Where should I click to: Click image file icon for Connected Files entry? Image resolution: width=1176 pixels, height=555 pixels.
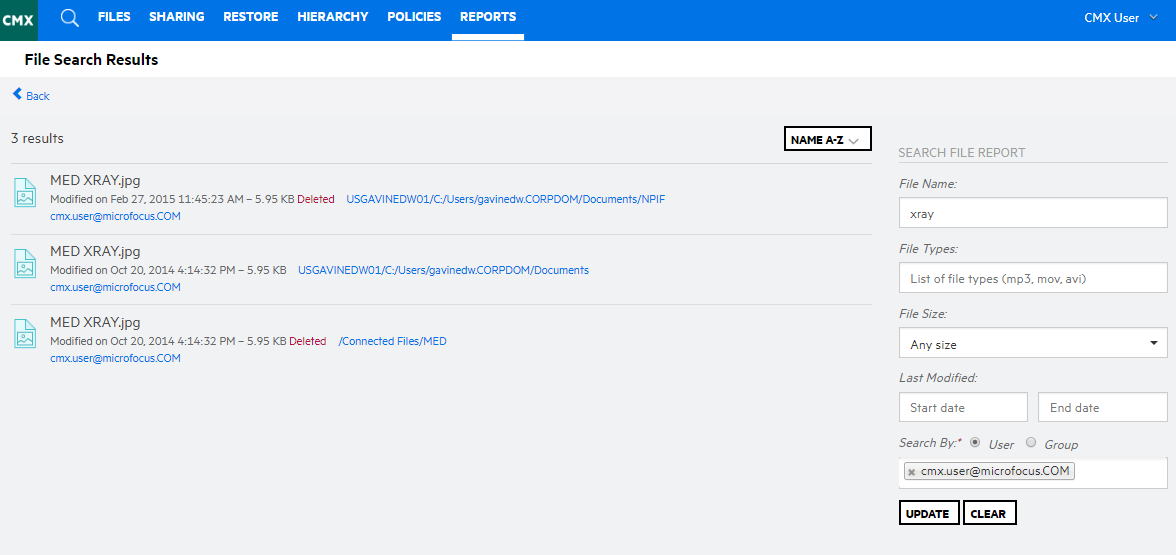26,333
